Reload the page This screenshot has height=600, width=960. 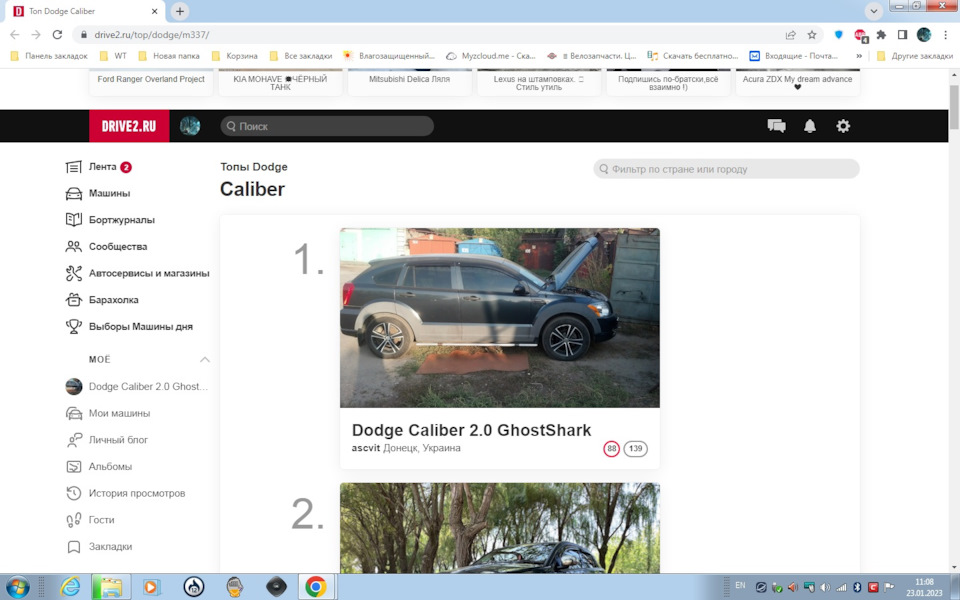(x=57, y=35)
